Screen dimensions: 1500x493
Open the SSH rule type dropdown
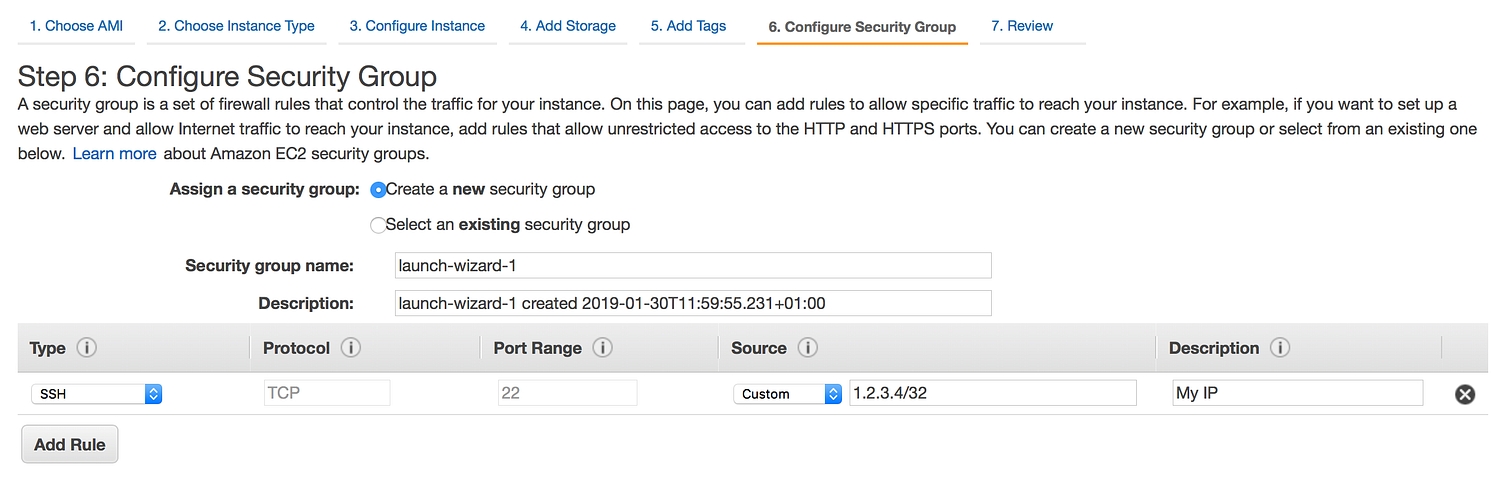click(x=96, y=394)
